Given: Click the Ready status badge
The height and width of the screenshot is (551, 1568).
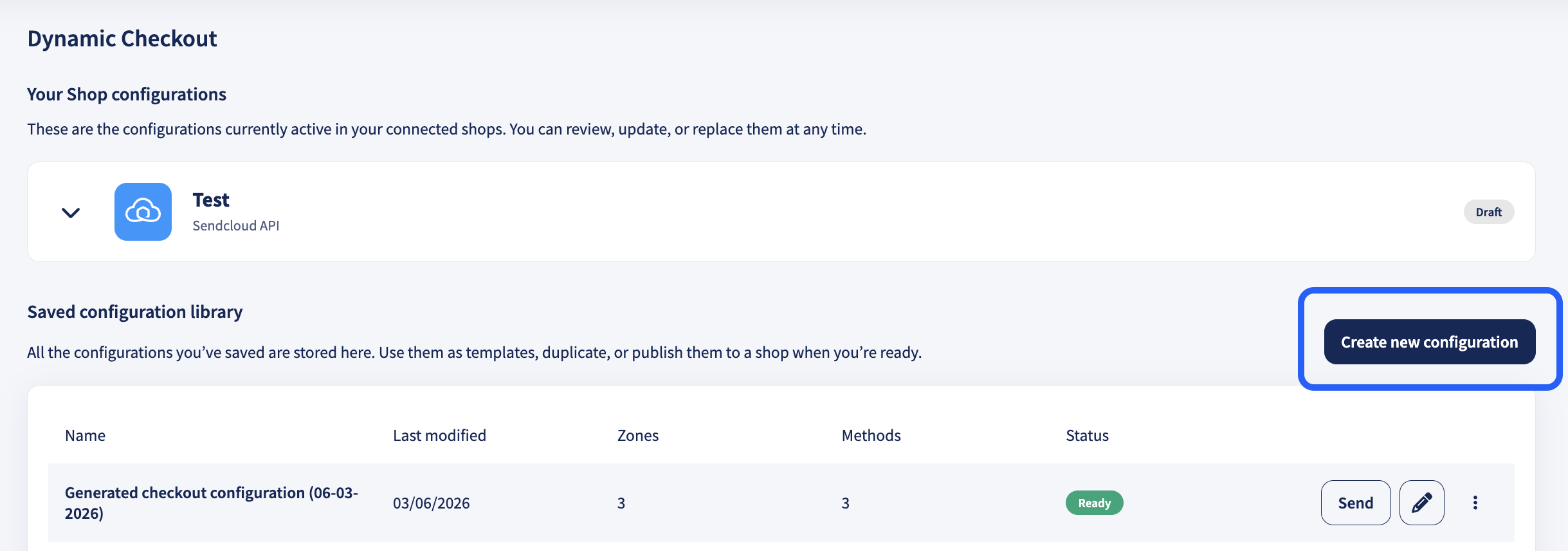Looking at the screenshot, I should click(1094, 503).
